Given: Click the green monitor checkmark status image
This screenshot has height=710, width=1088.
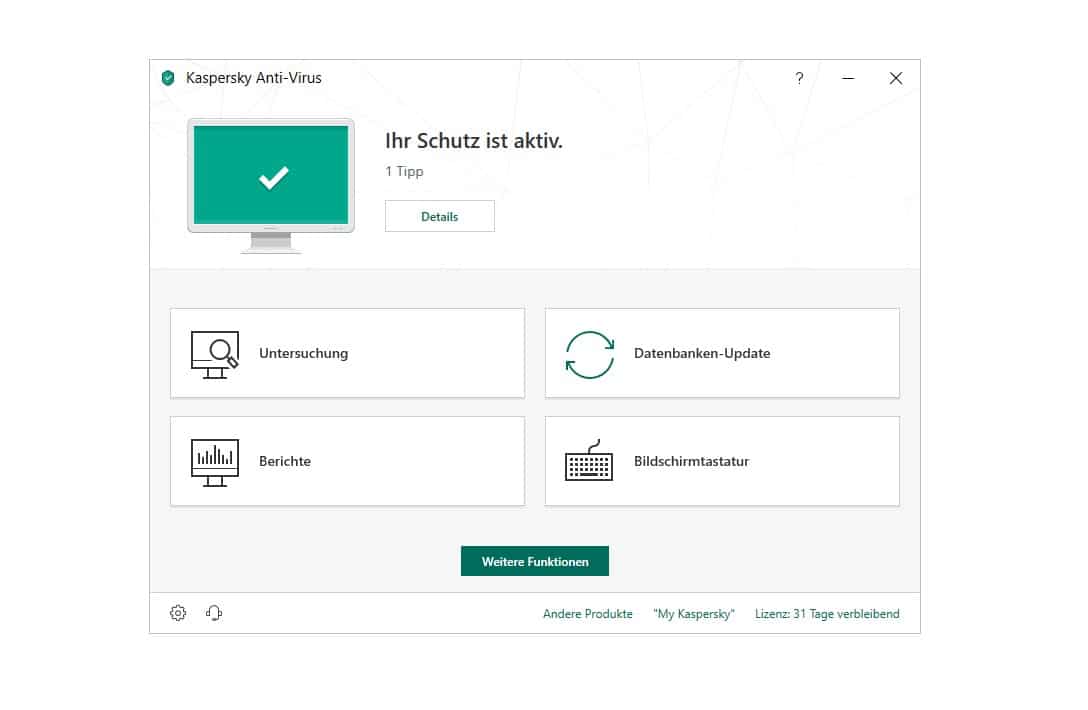Looking at the screenshot, I should [x=271, y=185].
